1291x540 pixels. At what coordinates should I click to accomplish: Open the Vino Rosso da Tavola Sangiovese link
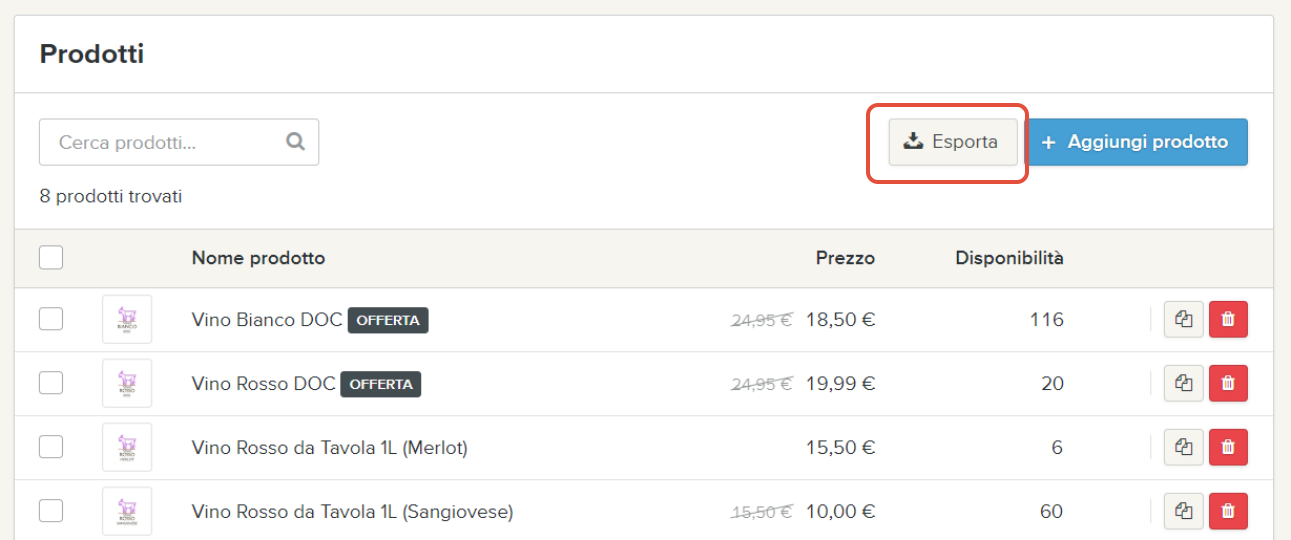tap(352, 512)
